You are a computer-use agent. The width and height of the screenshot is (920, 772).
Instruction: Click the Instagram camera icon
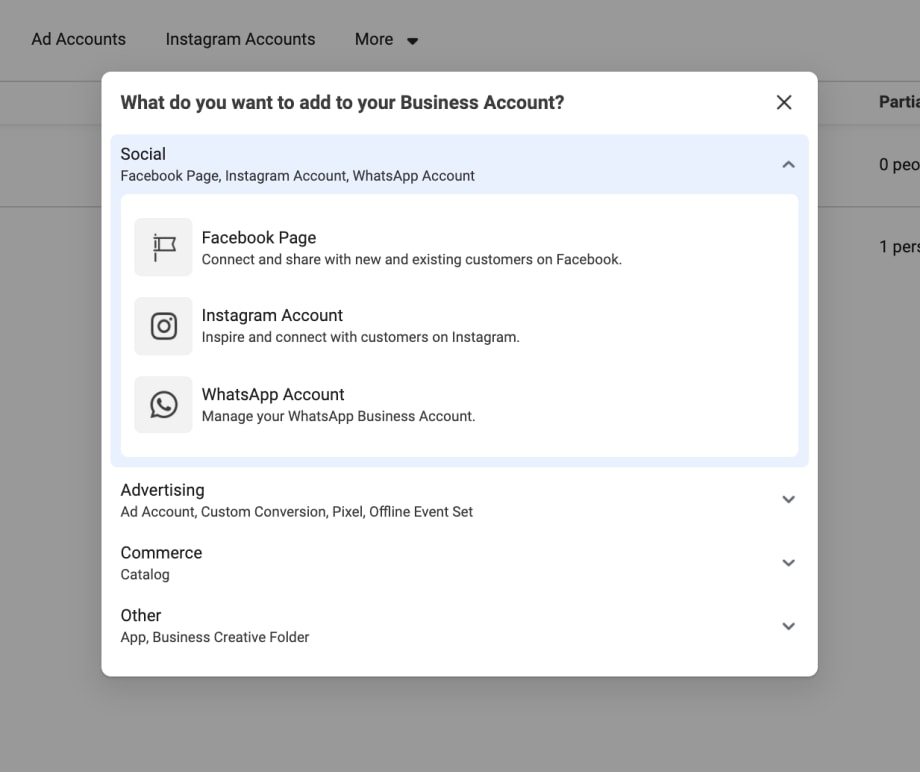(x=163, y=325)
